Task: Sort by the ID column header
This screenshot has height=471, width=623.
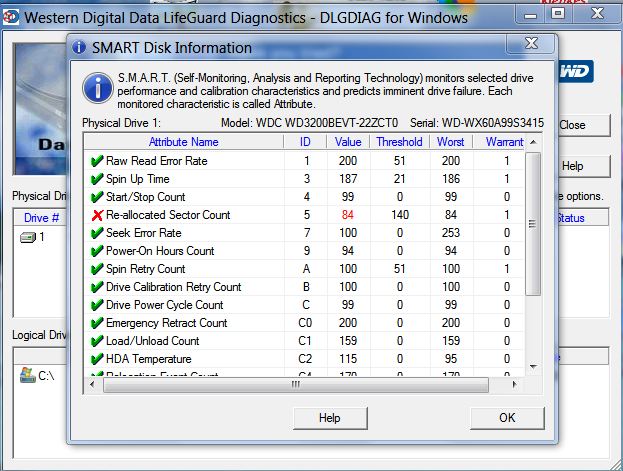Action: point(305,142)
